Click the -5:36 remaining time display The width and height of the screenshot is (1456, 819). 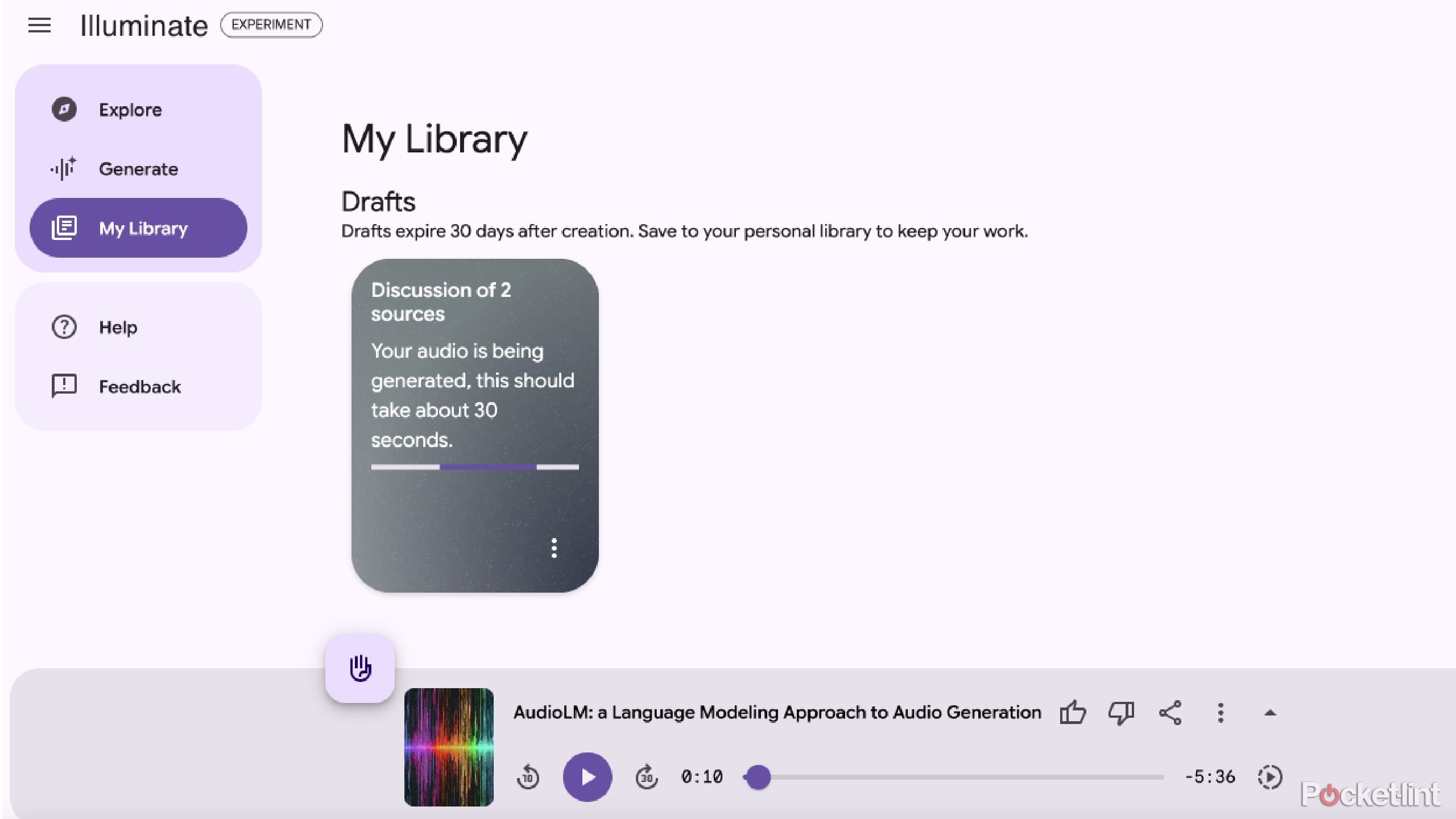[x=1210, y=777]
